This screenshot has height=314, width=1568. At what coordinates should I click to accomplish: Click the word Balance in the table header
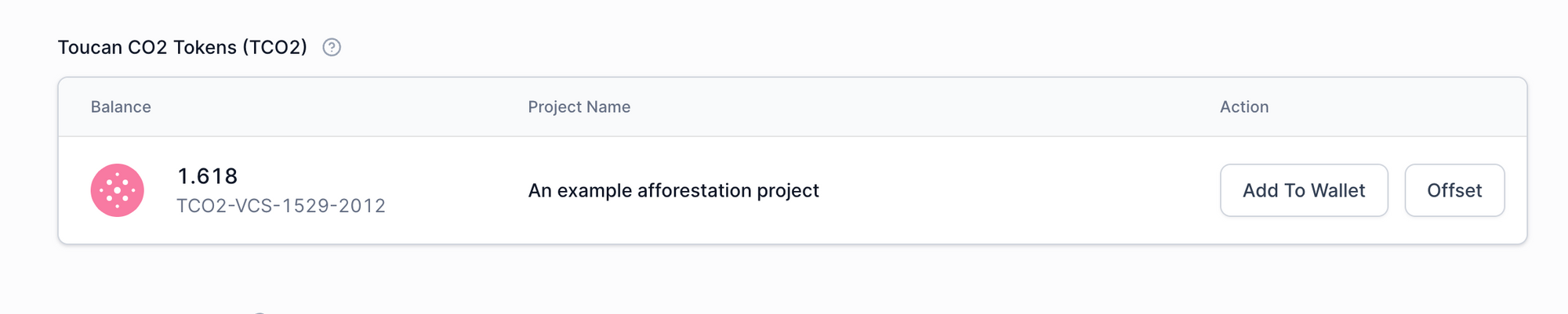[121, 107]
